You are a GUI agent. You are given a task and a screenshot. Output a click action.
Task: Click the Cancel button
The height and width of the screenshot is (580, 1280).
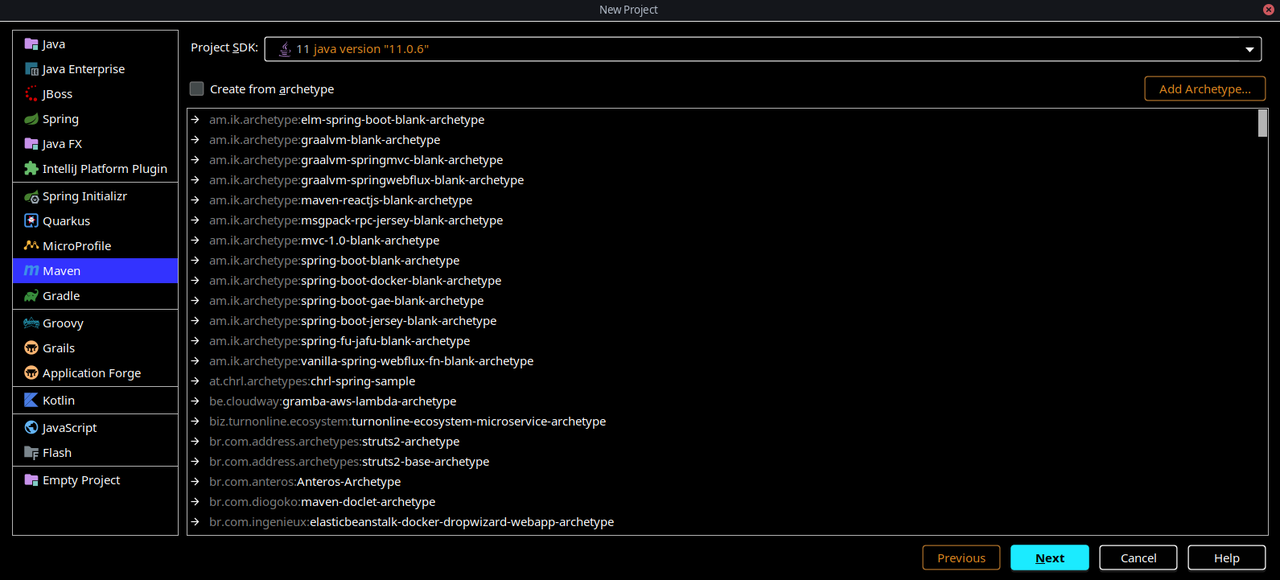click(x=1138, y=558)
